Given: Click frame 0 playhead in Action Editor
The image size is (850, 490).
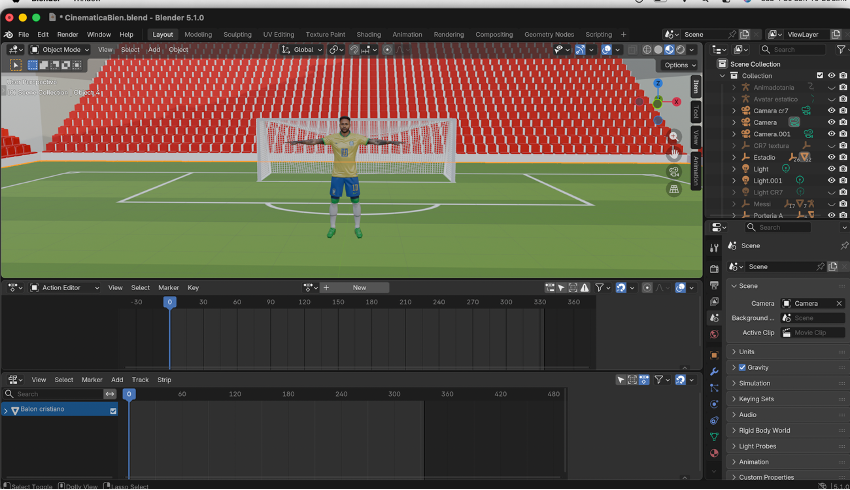Looking at the screenshot, I should [170, 302].
